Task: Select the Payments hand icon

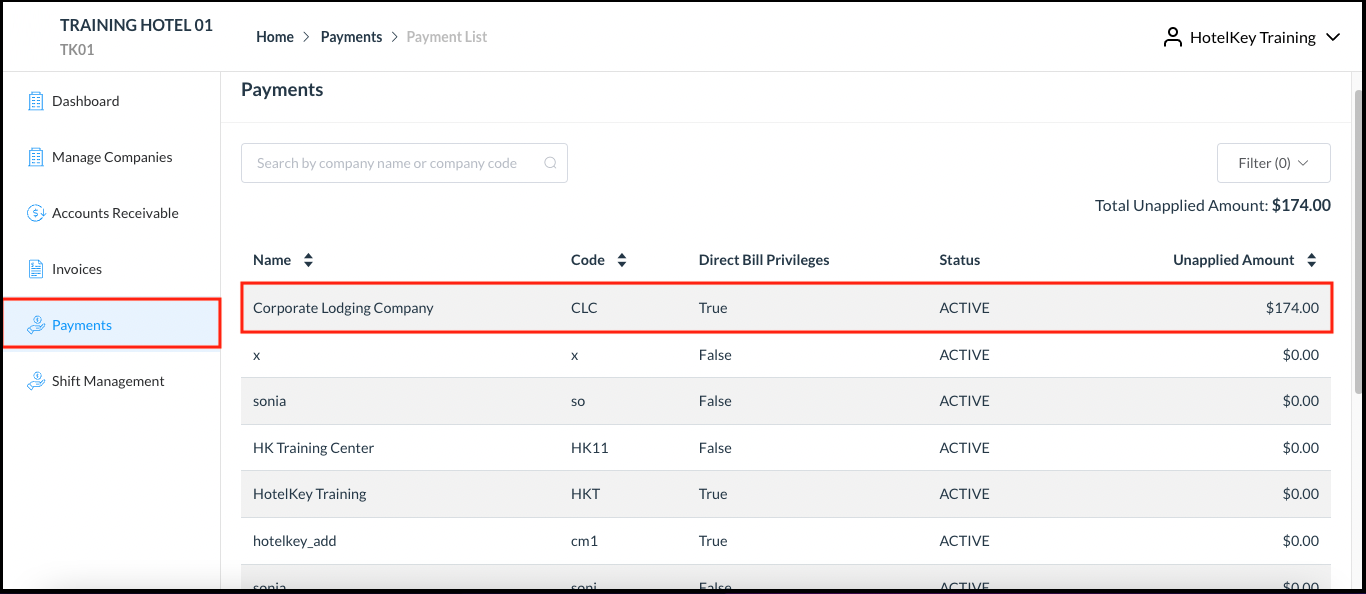Action: pyautogui.click(x=37, y=324)
